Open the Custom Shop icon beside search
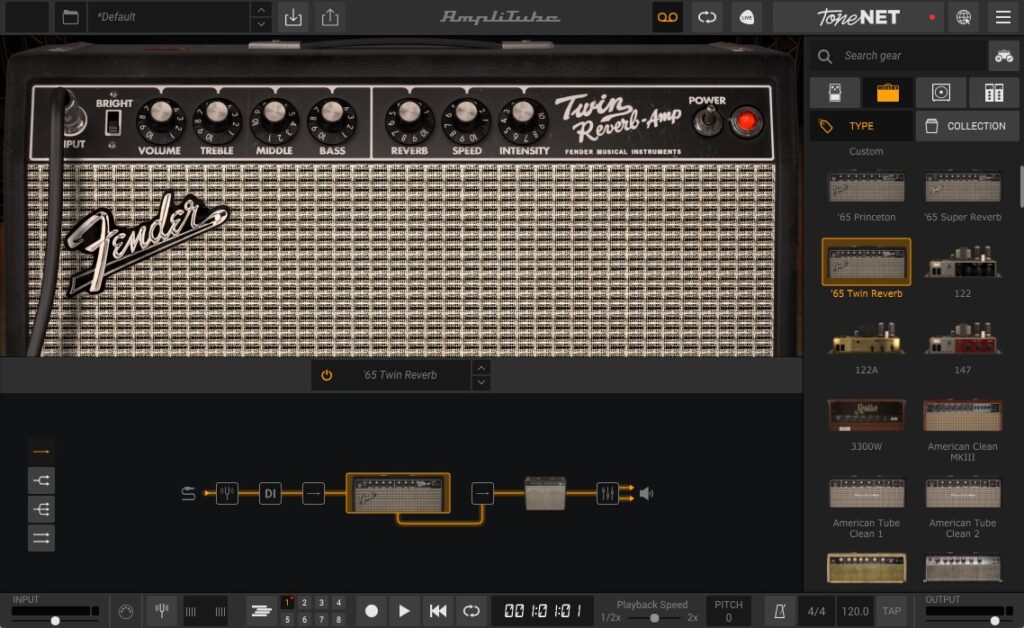 (1004, 56)
